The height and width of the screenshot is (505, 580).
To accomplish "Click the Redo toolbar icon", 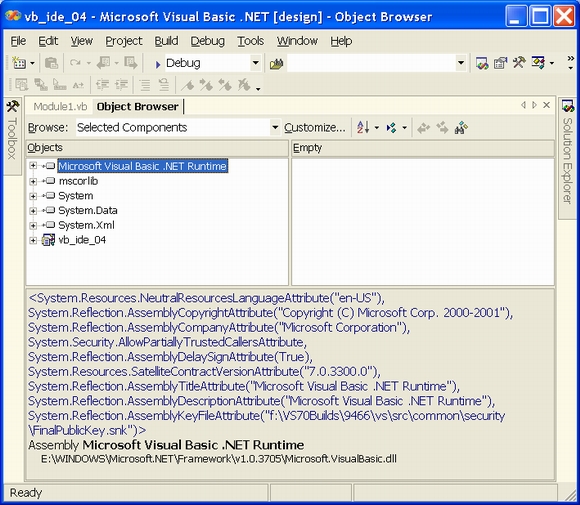I will click(x=75, y=63).
